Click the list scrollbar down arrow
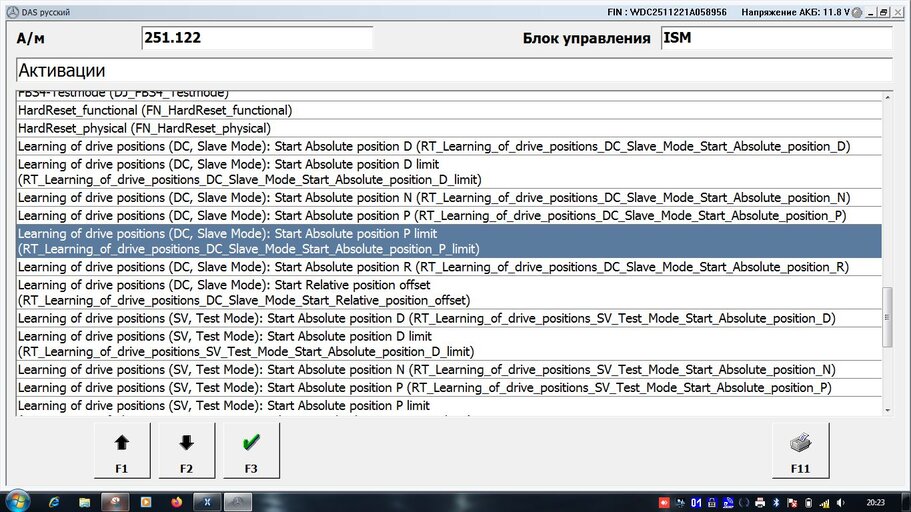Image resolution: width=911 pixels, height=512 pixels. (887, 410)
